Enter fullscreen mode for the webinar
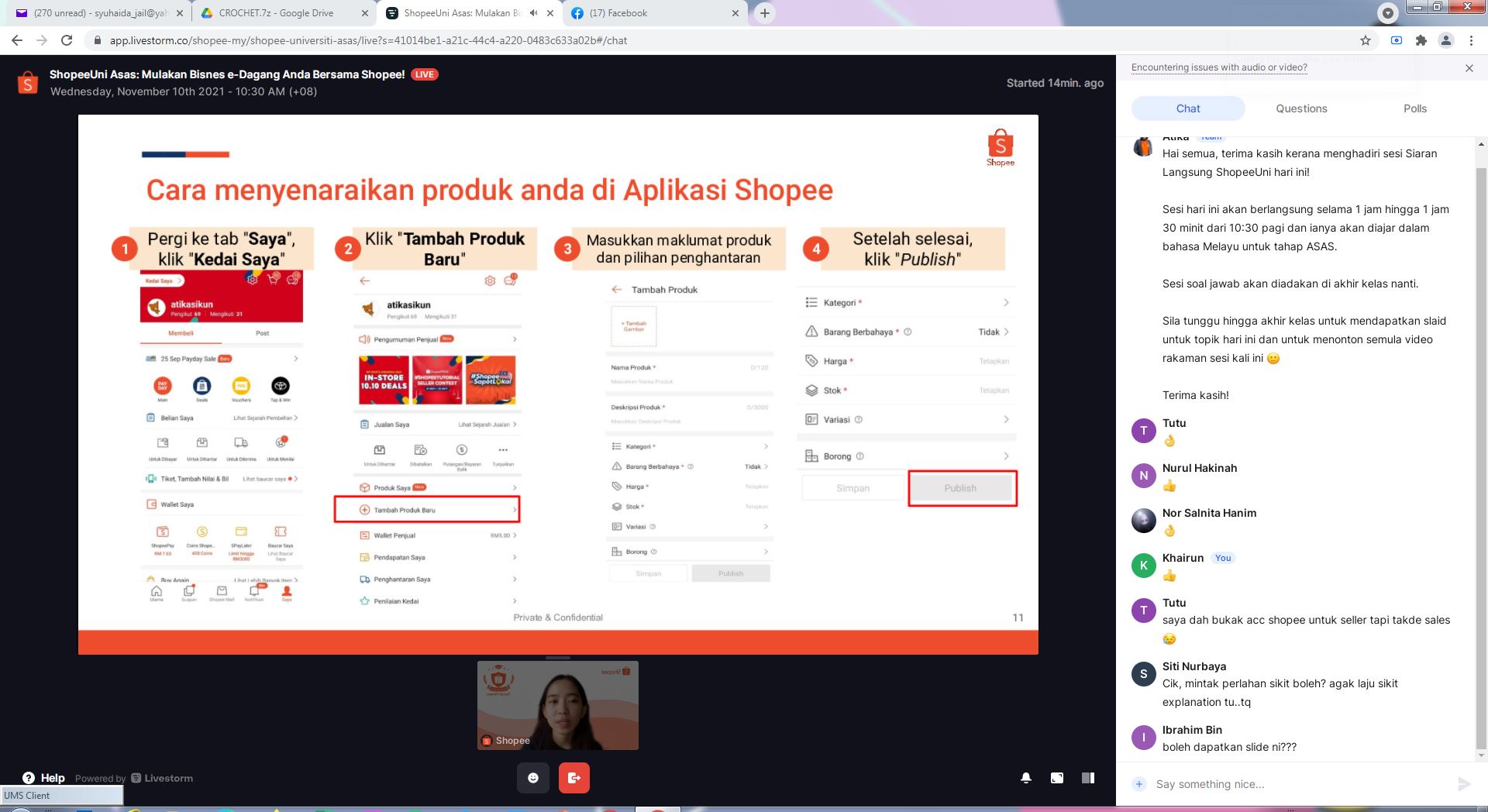1488x812 pixels. [1057, 778]
